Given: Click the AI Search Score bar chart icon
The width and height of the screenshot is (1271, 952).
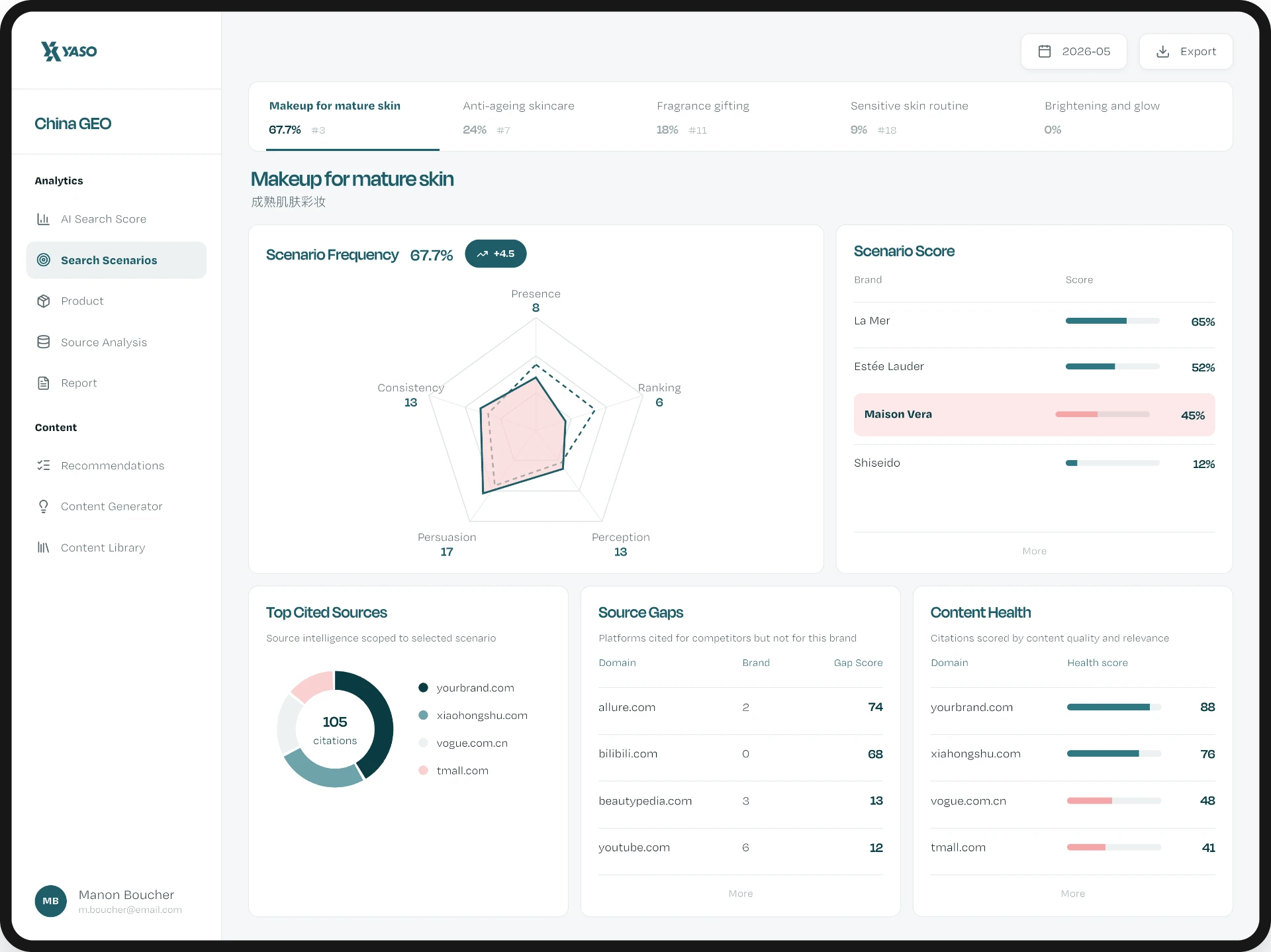Looking at the screenshot, I should 44,219.
